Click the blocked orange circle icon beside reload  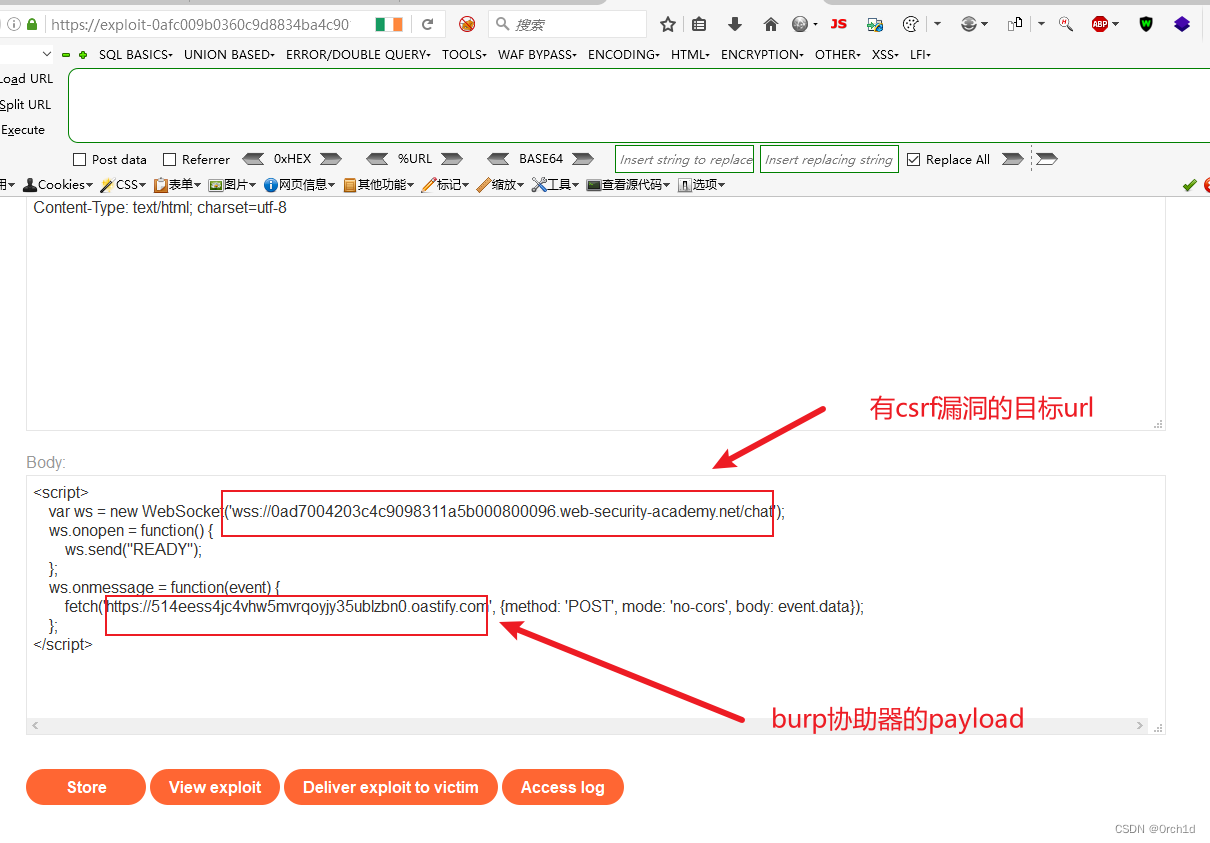point(467,24)
